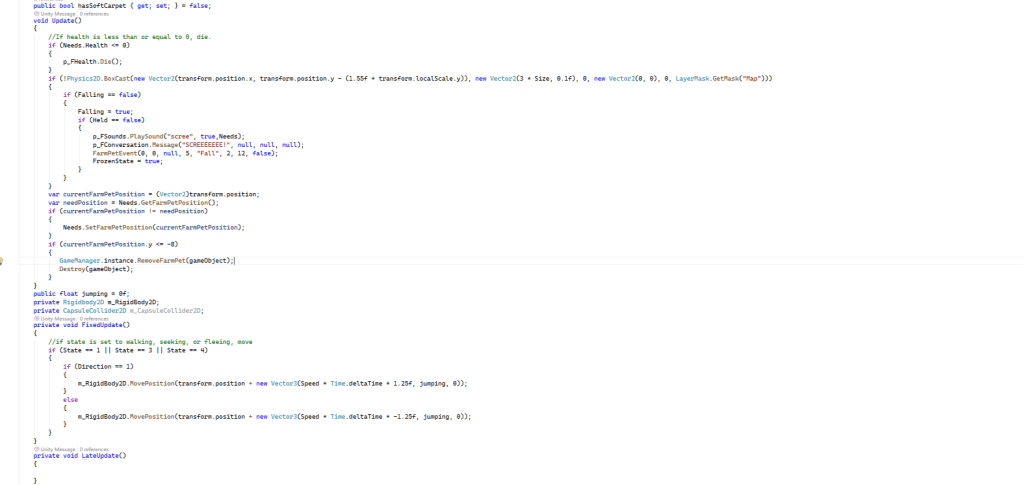Click the "if (Falling == false)" line
This screenshot has height=485, width=1023.
tap(102, 95)
